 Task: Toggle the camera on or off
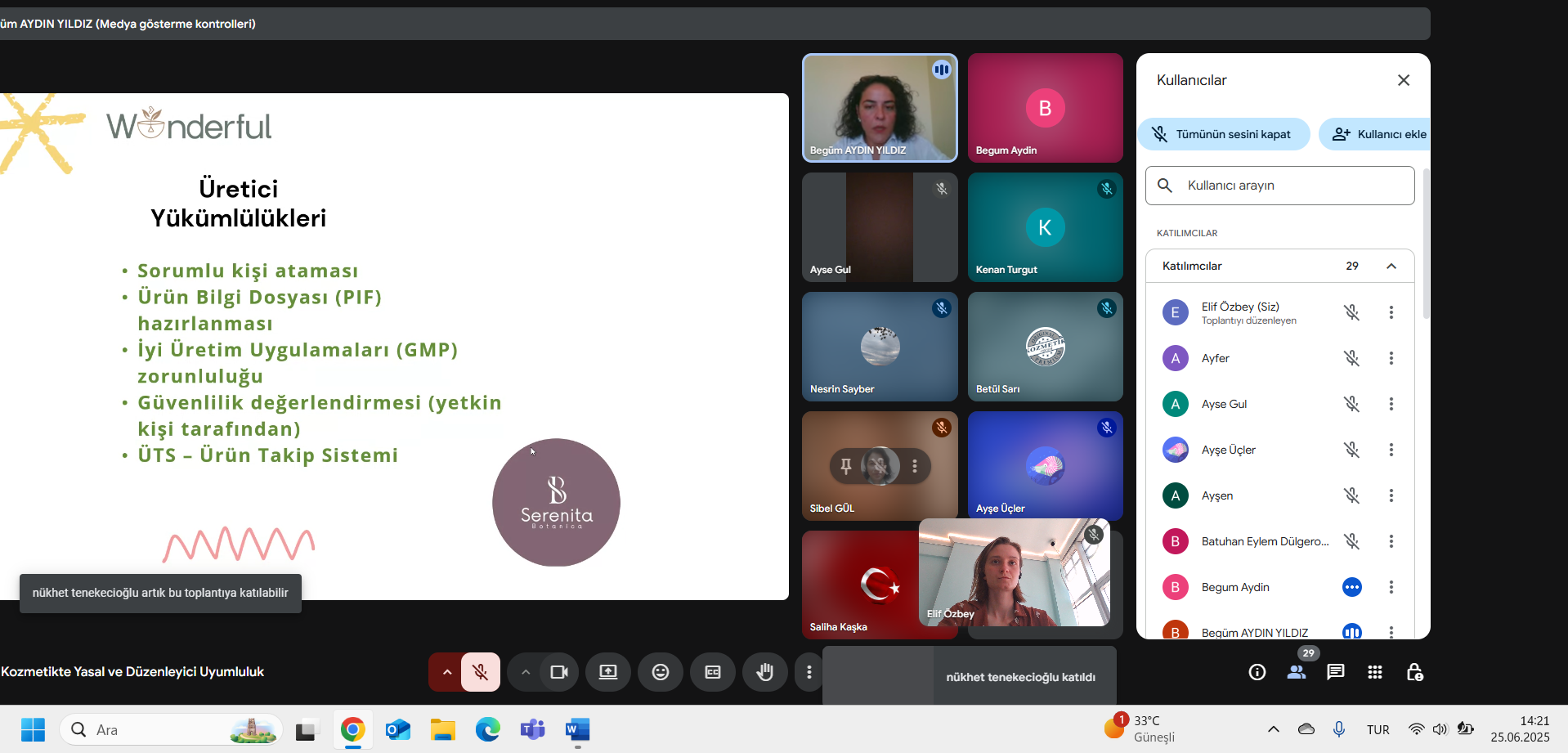point(559,672)
